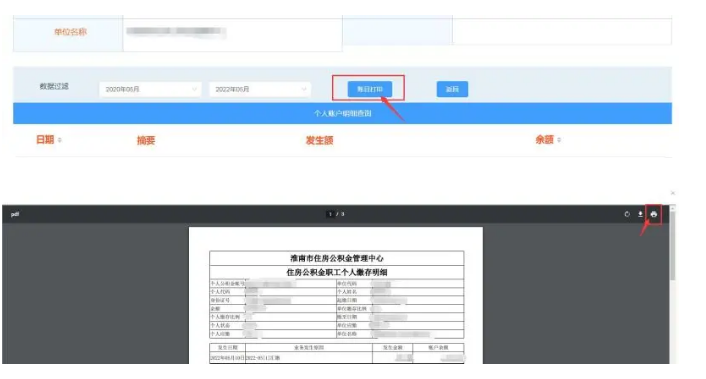Open the 2020年06月 start month dropdown
The width and height of the screenshot is (706, 379).
pyautogui.click(x=150, y=89)
